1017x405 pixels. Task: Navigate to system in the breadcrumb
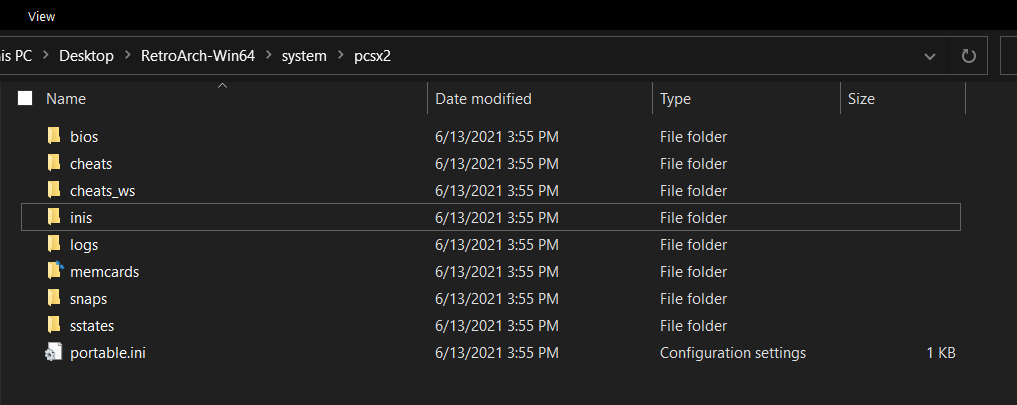304,56
